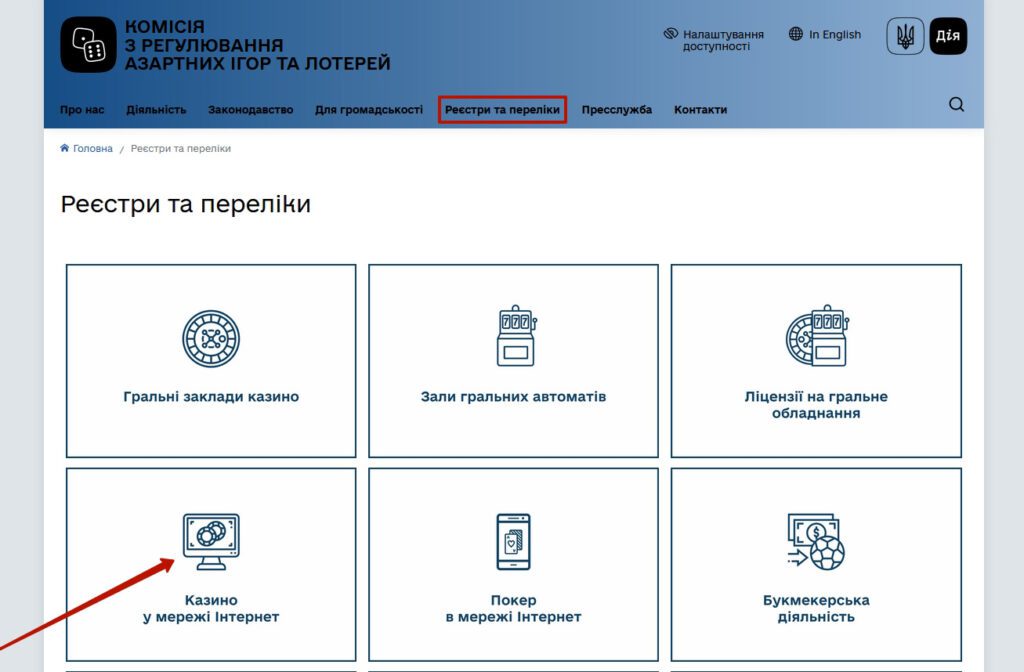The width and height of the screenshot is (1024, 672).
Task: Click the commission title text in header
Action: [x=257, y=45]
